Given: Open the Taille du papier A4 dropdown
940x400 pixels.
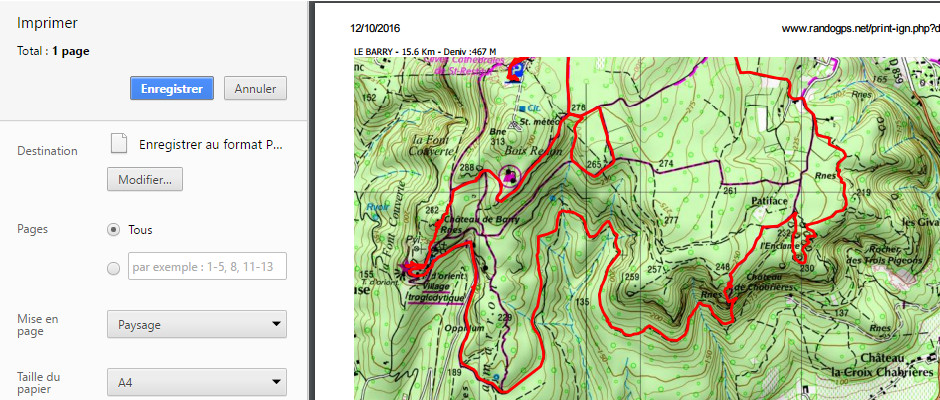Looking at the screenshot, I should [x=197, y=382].
